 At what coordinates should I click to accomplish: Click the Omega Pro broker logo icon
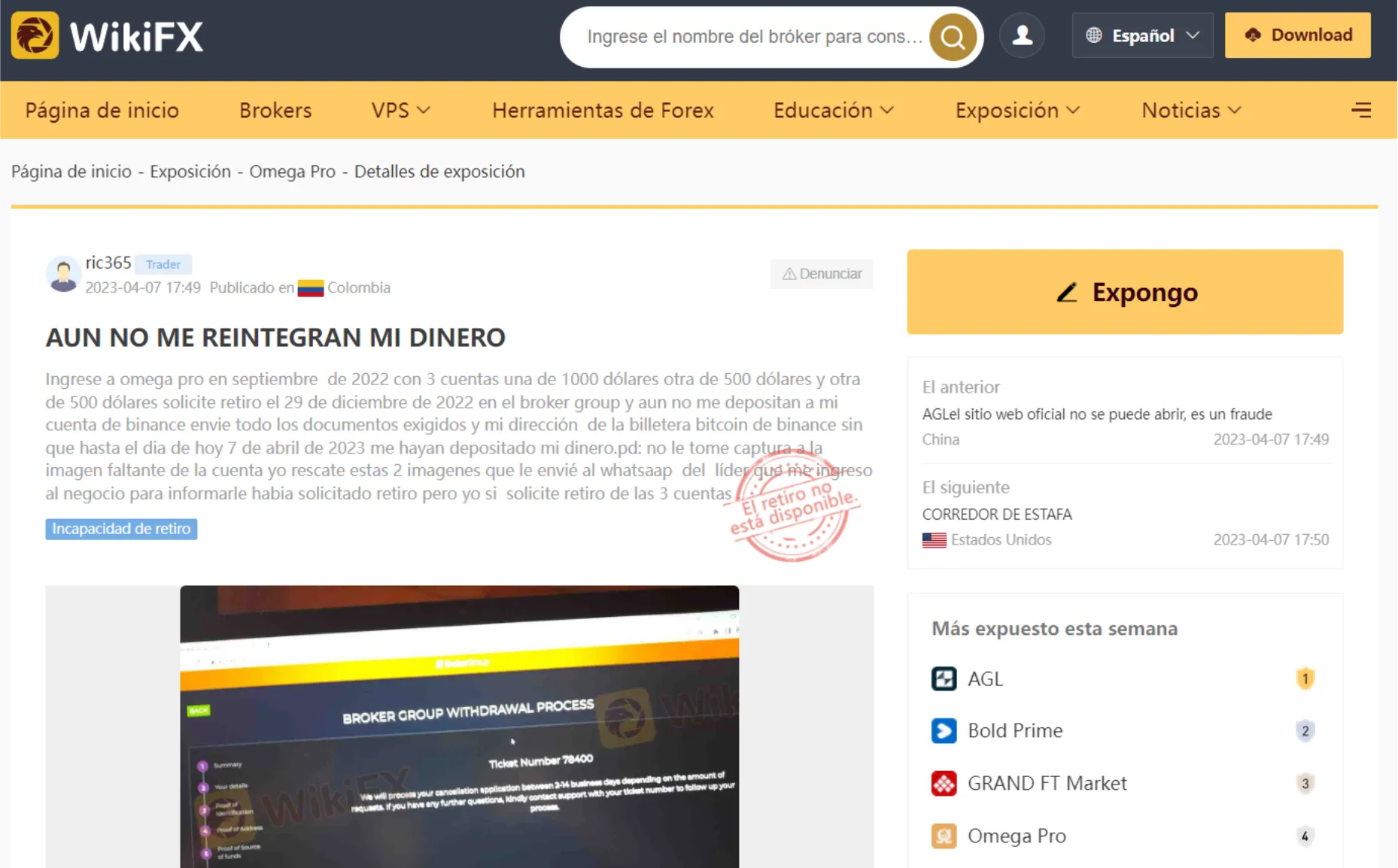944,836
